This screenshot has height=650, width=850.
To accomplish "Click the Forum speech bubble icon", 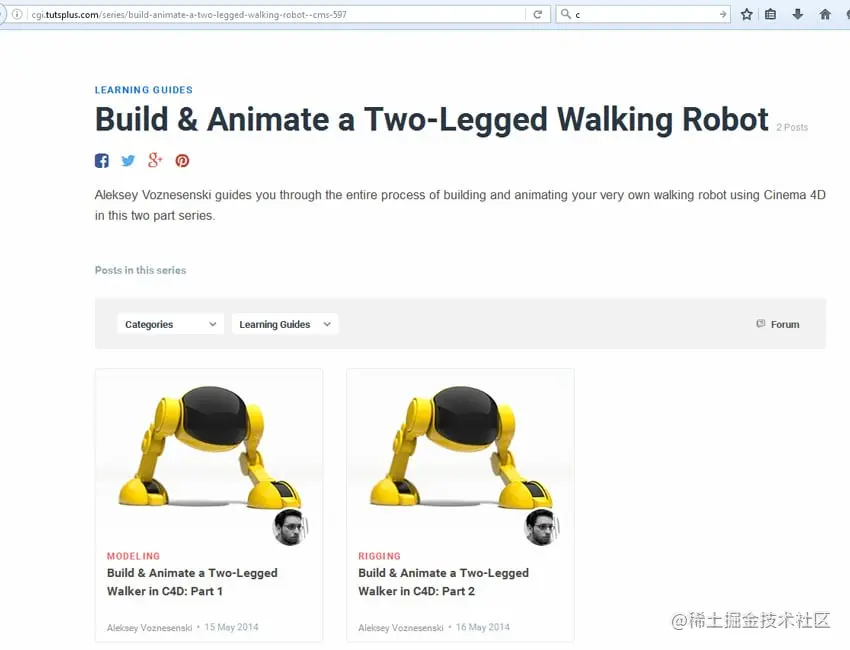I will (x=761, y=324).
